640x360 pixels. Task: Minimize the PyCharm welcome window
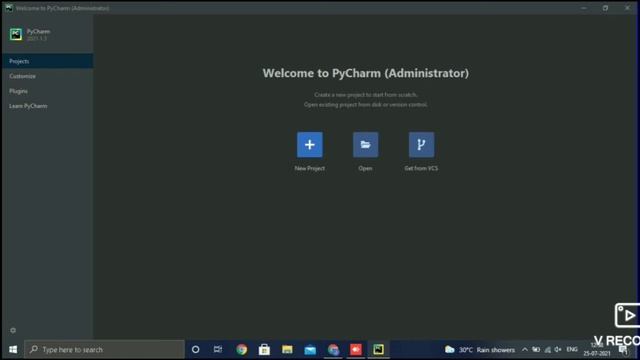pos(584,8)
